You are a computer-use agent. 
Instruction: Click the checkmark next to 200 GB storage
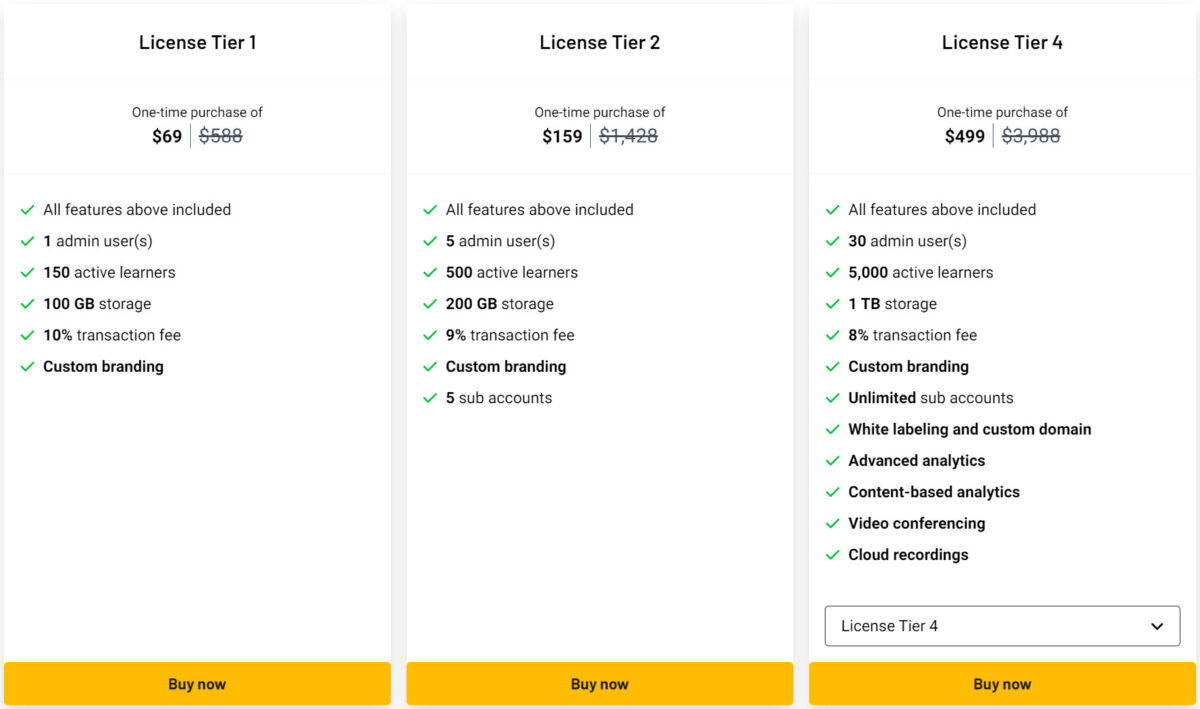point(430,304)
